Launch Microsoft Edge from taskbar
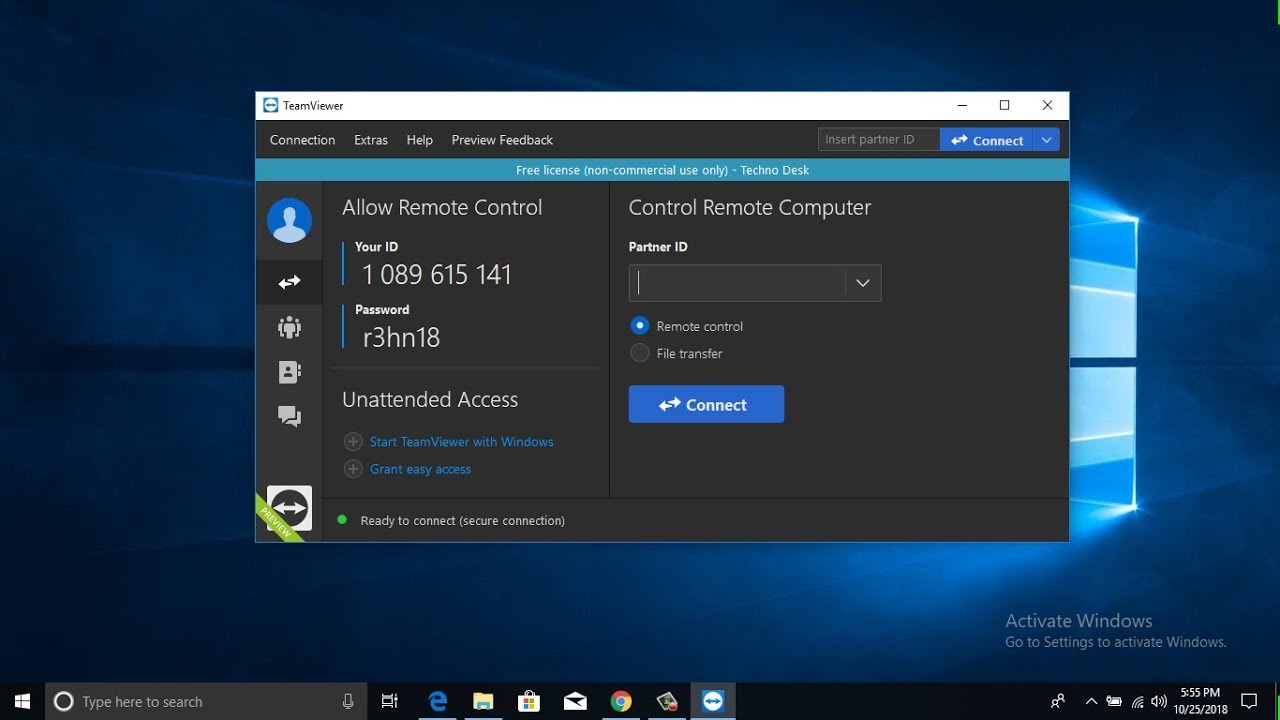The image size is (1280, 720). [x=437, y=701]
